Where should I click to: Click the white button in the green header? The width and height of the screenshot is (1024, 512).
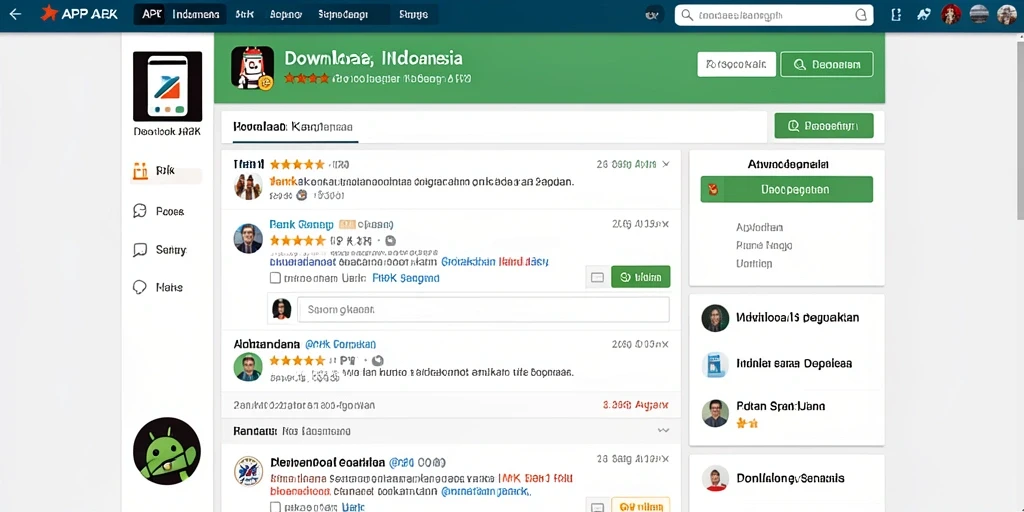[736, 65]
